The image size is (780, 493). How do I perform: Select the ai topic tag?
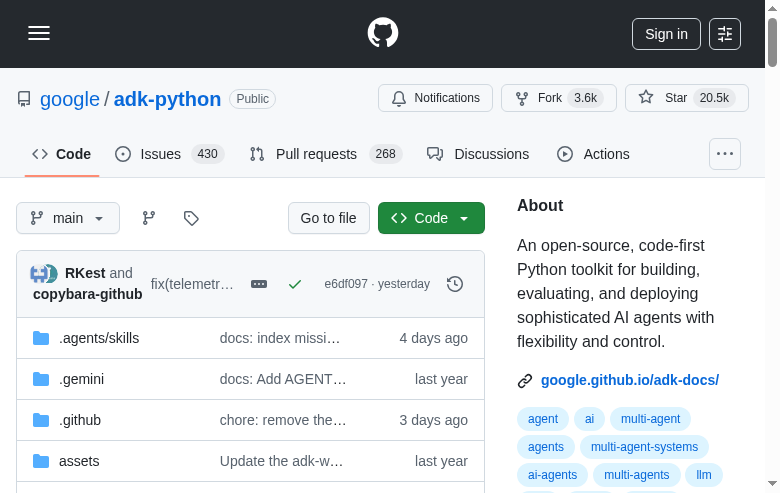[589, 419]
